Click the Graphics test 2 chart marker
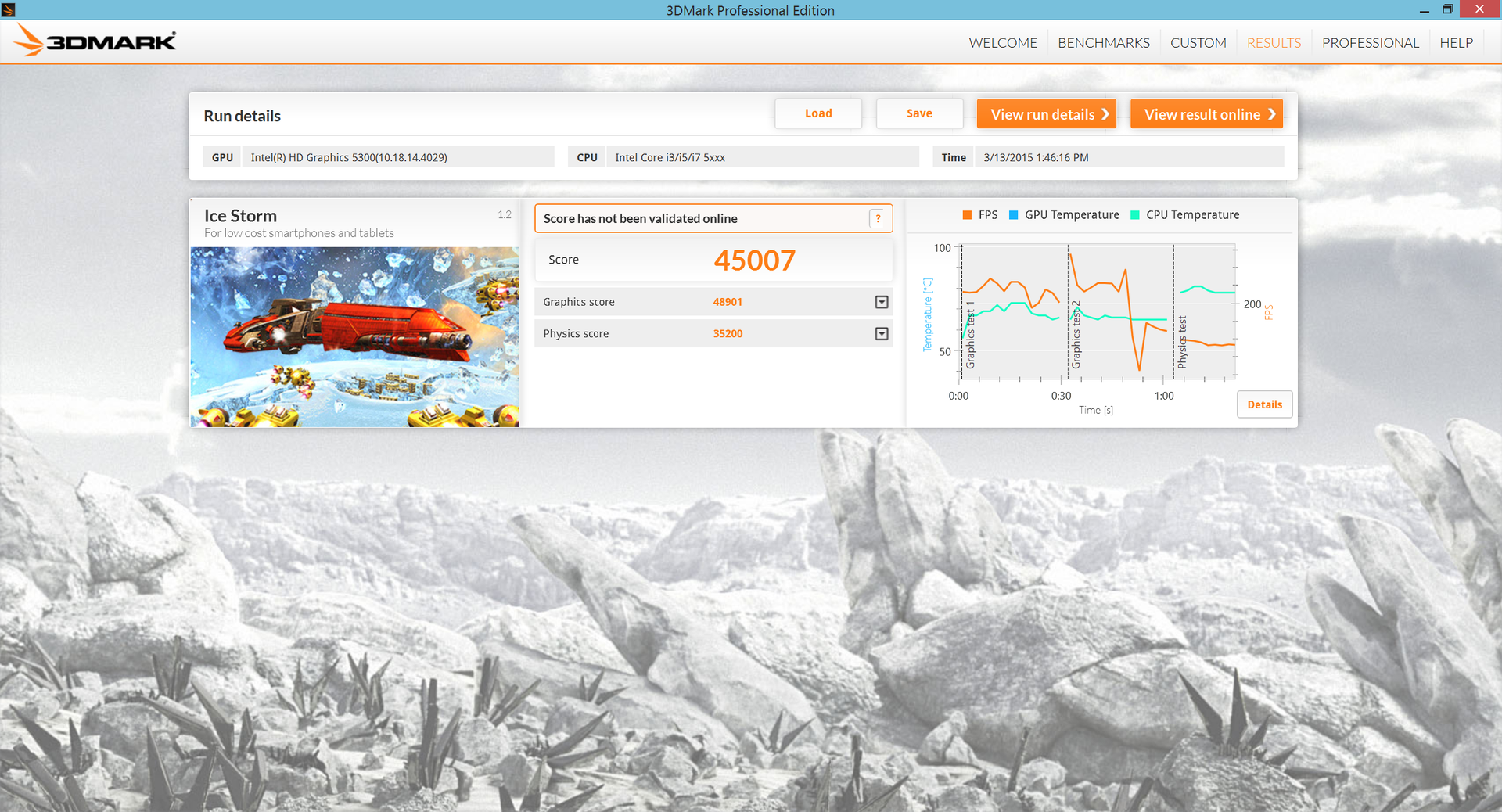 (x=1076, y=335)
